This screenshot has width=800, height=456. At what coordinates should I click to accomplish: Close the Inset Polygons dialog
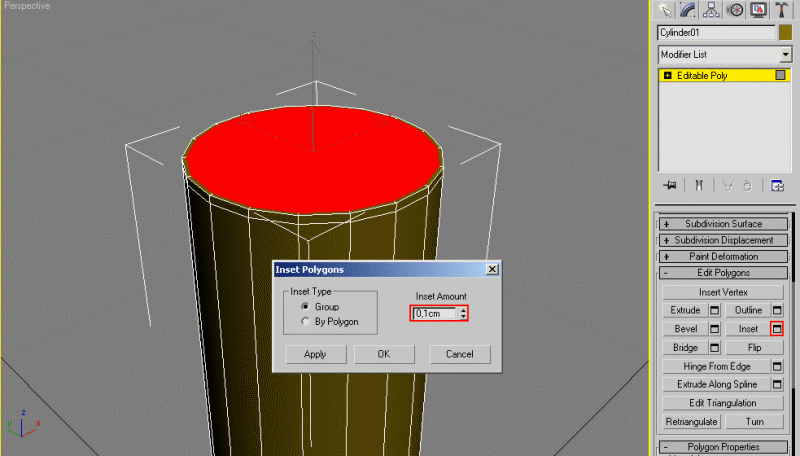point(492,269)
